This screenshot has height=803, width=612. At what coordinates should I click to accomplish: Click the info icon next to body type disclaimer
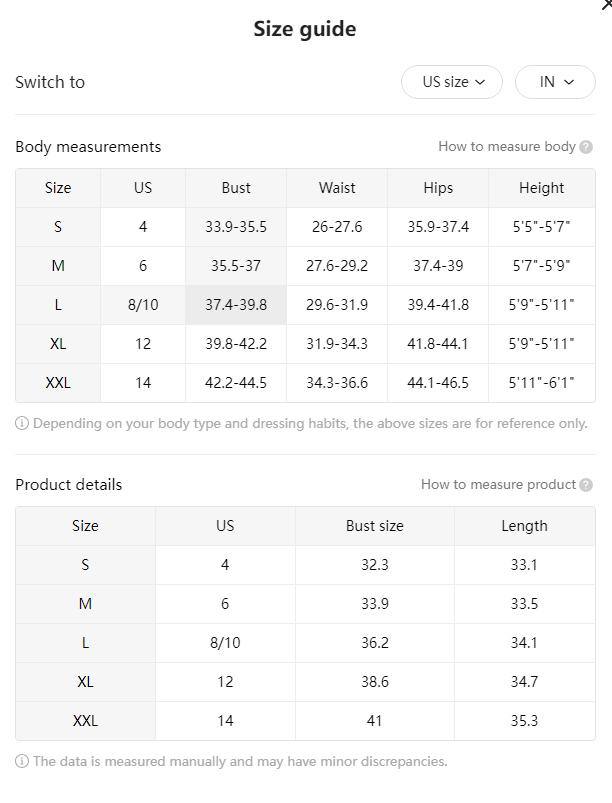(x=22, y=424)
